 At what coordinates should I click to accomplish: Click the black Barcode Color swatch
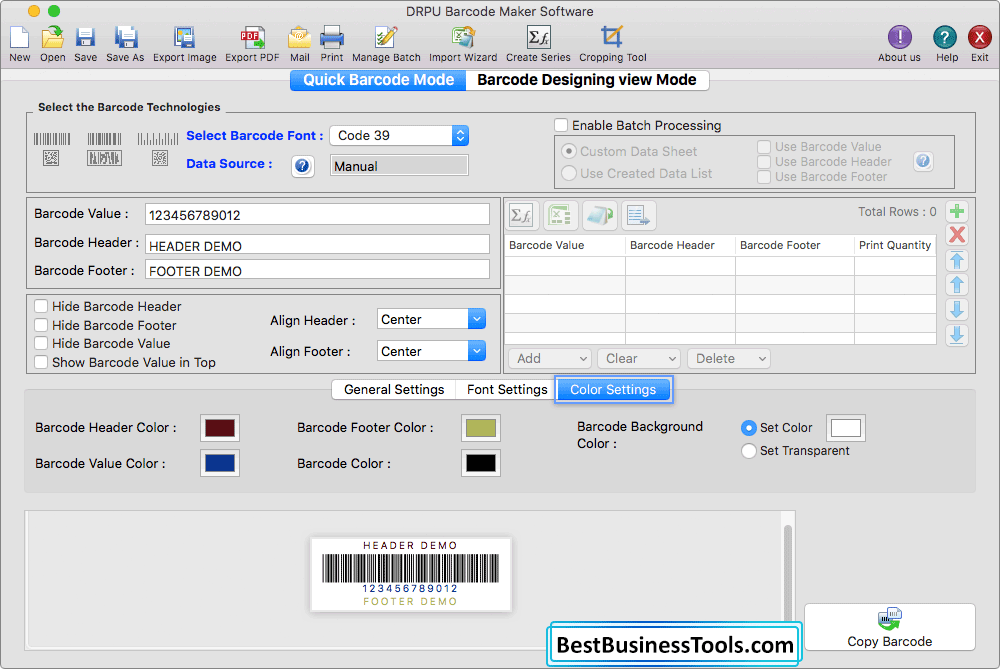click(481, 464)
